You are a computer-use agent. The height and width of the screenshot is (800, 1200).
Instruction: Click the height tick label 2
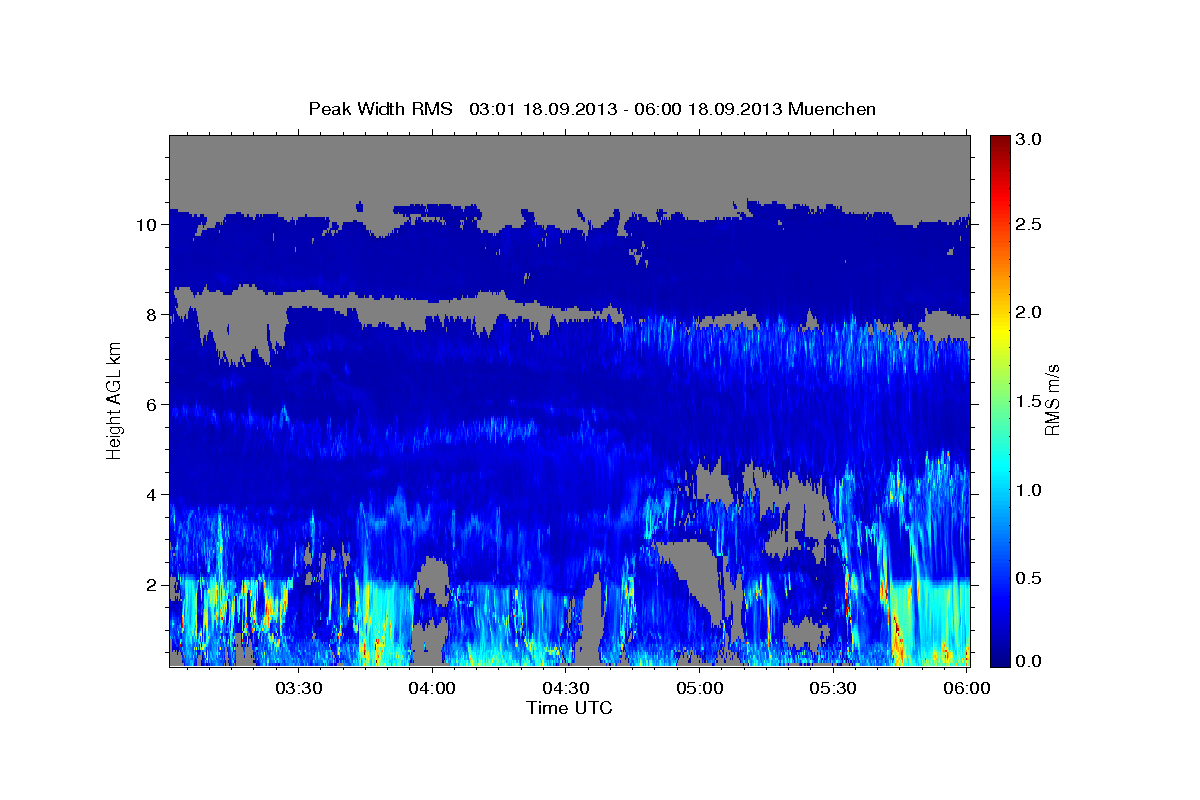click(x=153, y=585)
